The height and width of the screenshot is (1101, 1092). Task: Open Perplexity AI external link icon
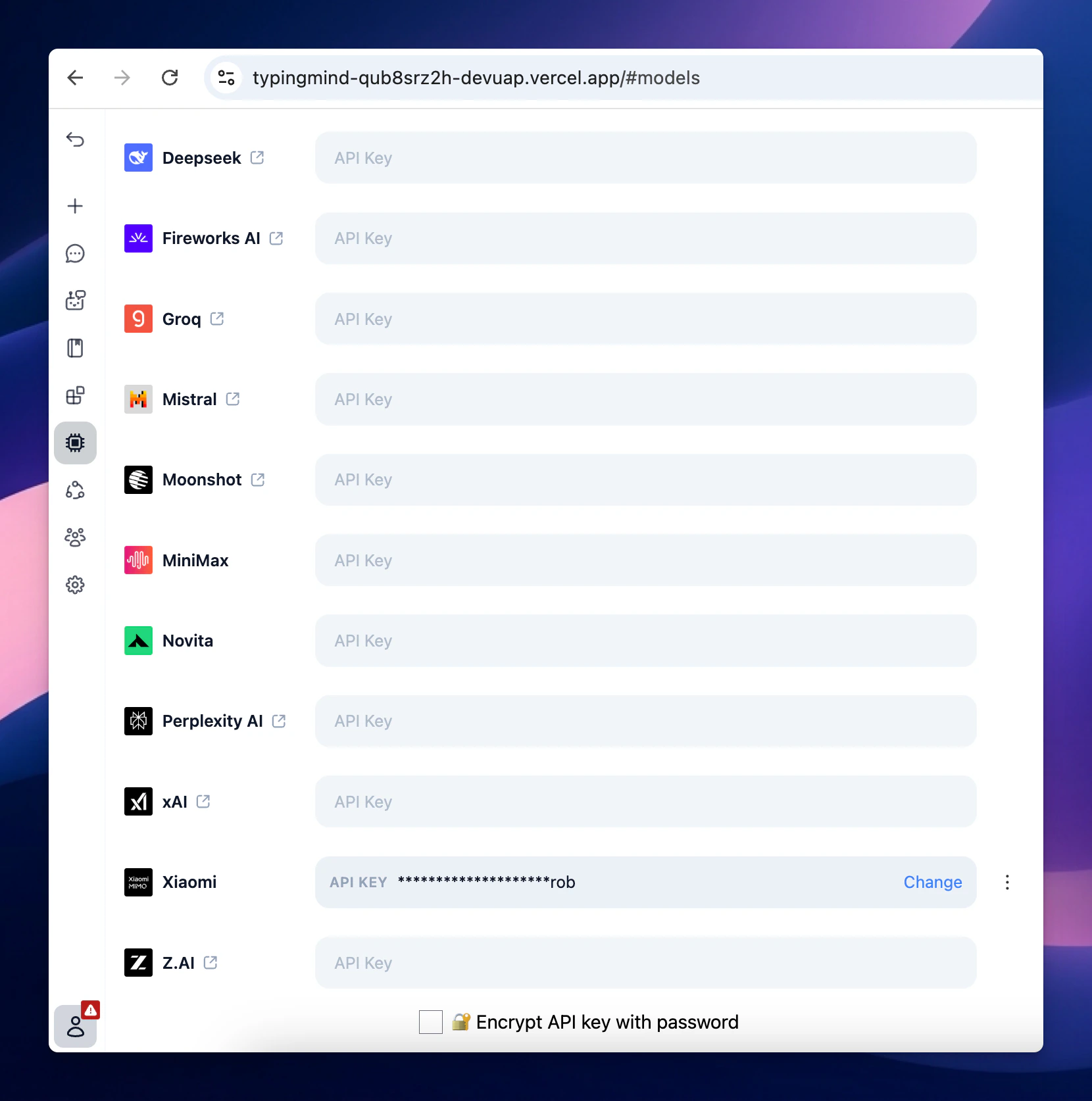pyautogui.click(x=279, y=721)
